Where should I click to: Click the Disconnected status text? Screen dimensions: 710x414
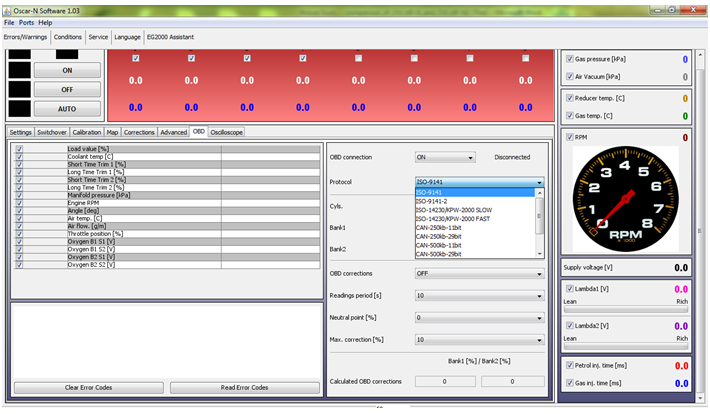[x=512, y=157]
